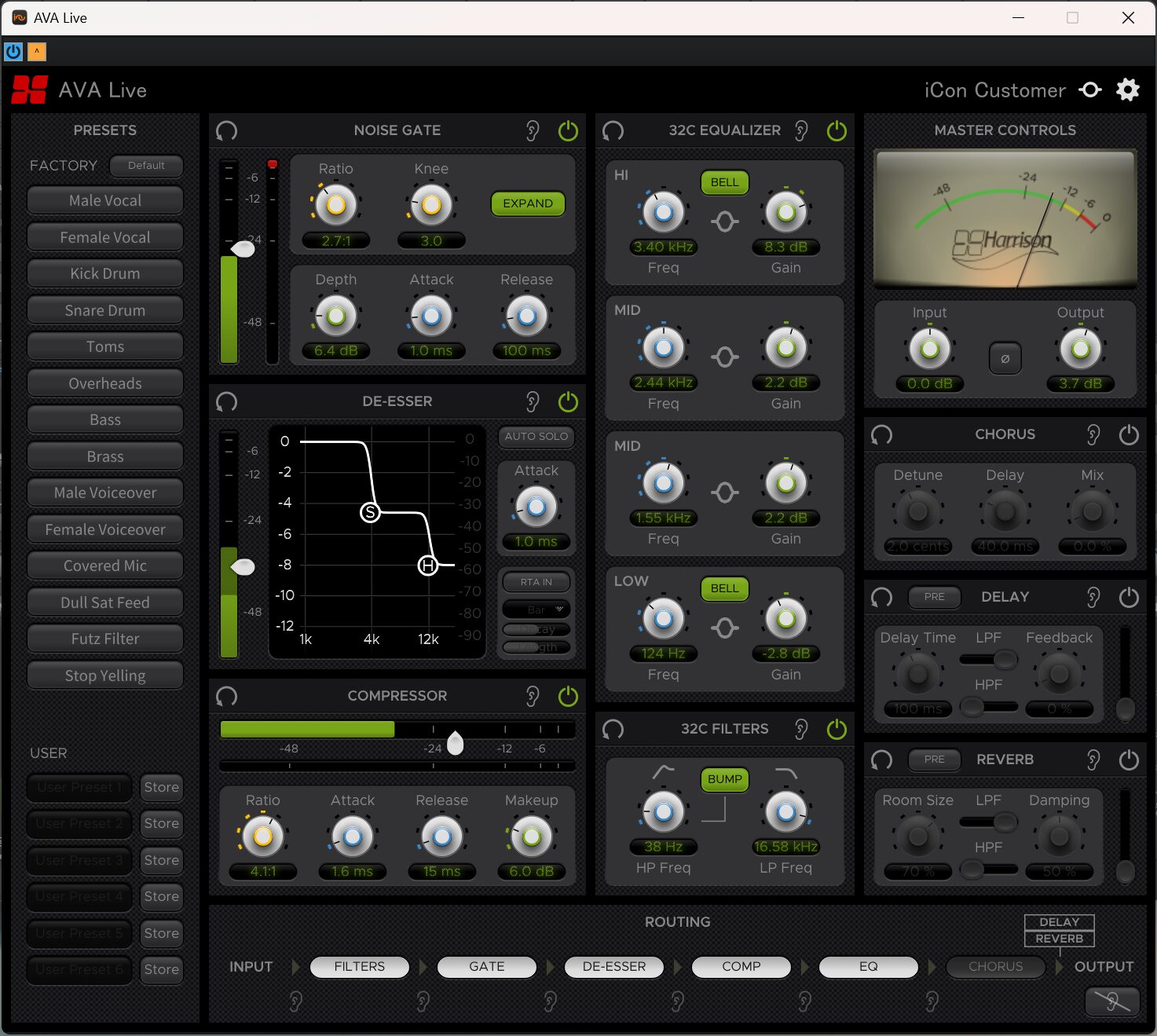The image size is (1157, 1036).
Task: Click the Reverb ear listen icon
Action: point(1093,760)
